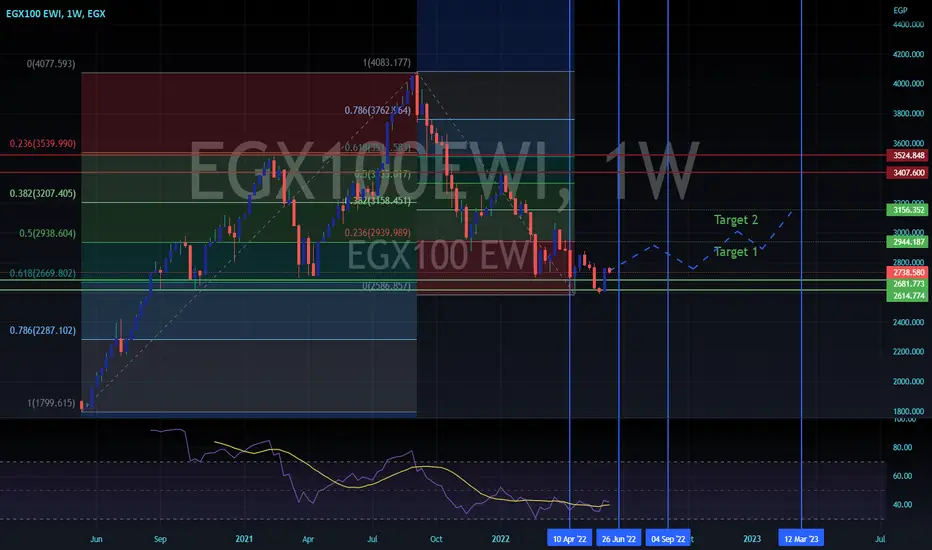Click the EGX100 EWI, 1W, EGX symbol title

[56, 14]
